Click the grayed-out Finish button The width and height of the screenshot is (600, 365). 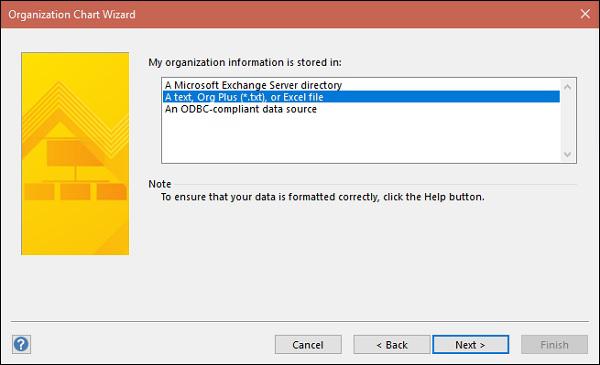click(x=554, y=345)
